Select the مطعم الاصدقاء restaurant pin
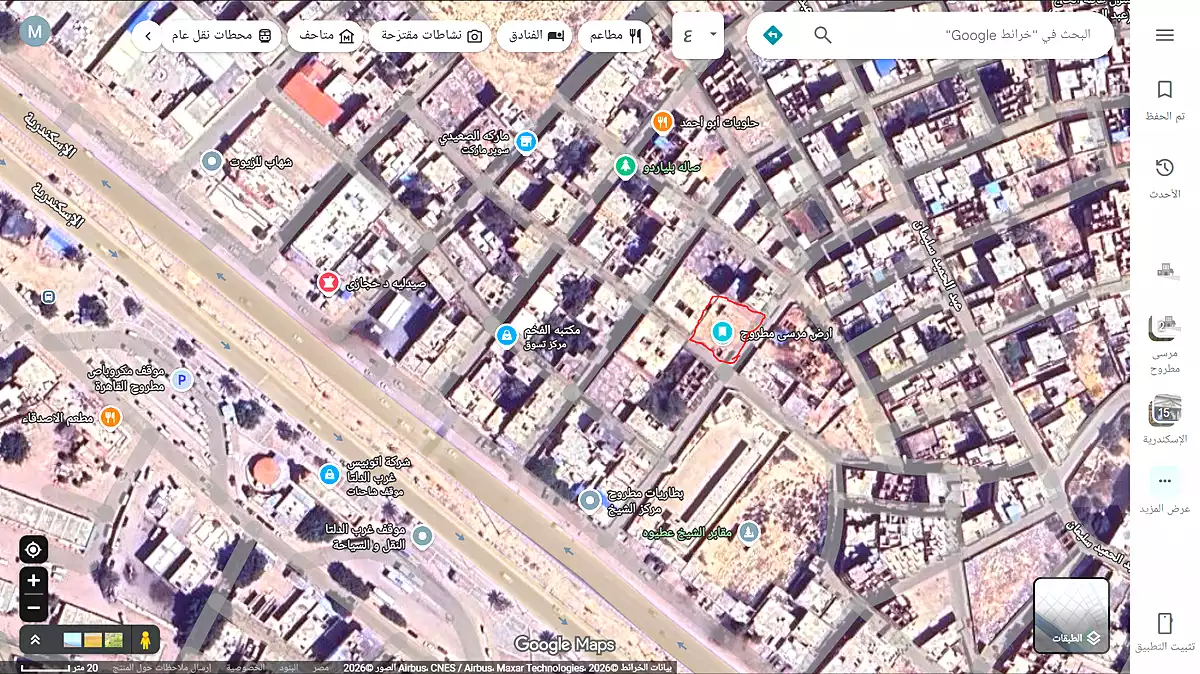The width and height of the screenshot is (1200, 674). (111, 417)
